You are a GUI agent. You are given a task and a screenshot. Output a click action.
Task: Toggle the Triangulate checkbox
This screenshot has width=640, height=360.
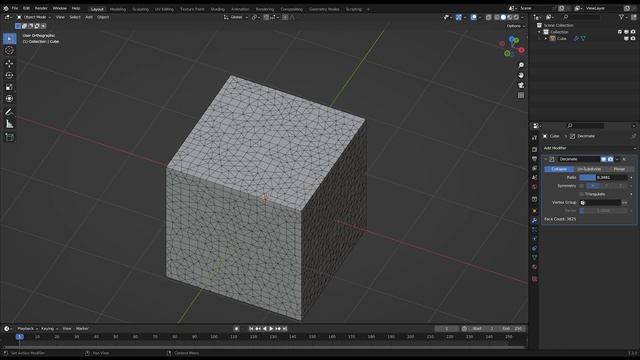[x=581, y=194]
